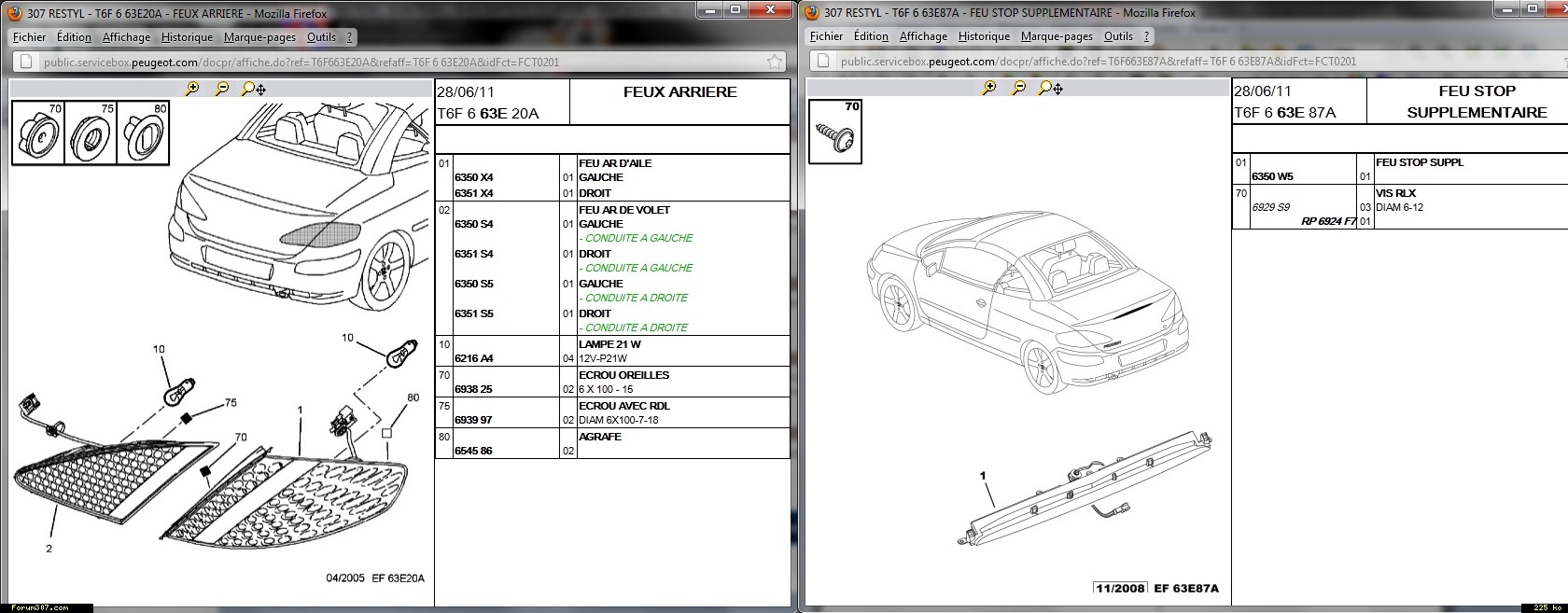Click part number 6350 S4
This screenshot has width=1568, height=613.
(x=473, y=224)
